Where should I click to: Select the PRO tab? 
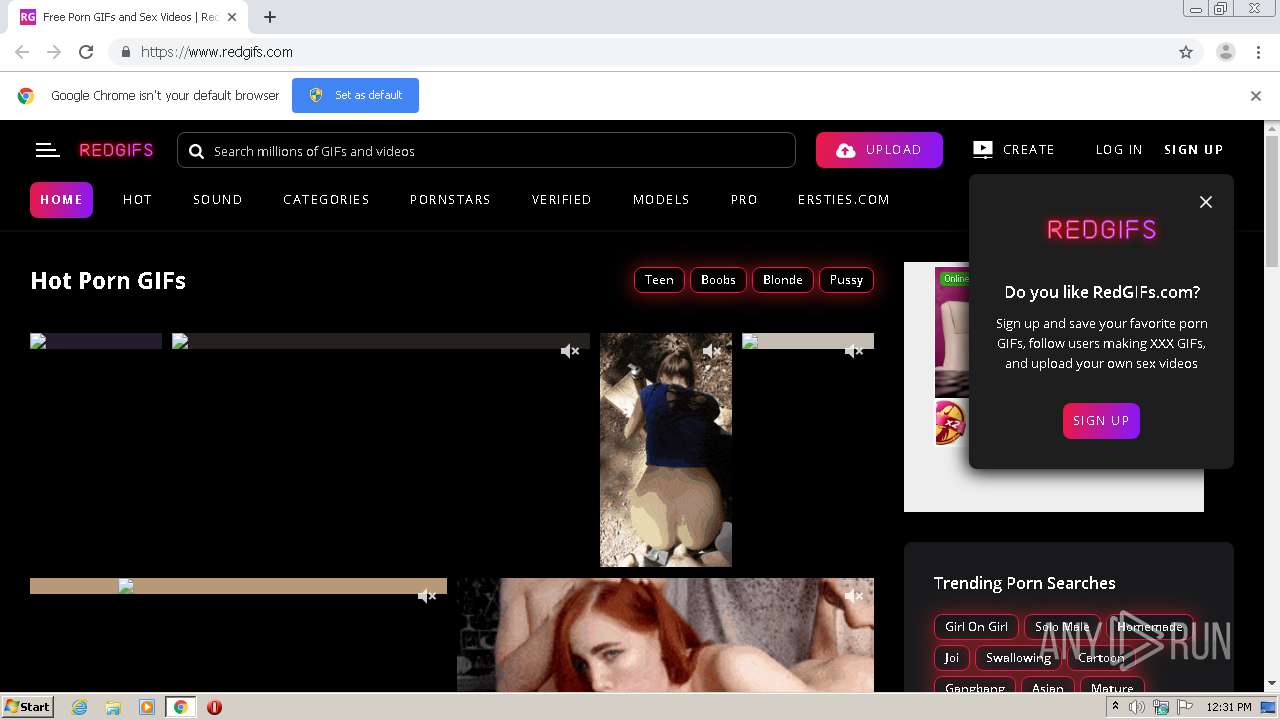click(x=744, y=200)
